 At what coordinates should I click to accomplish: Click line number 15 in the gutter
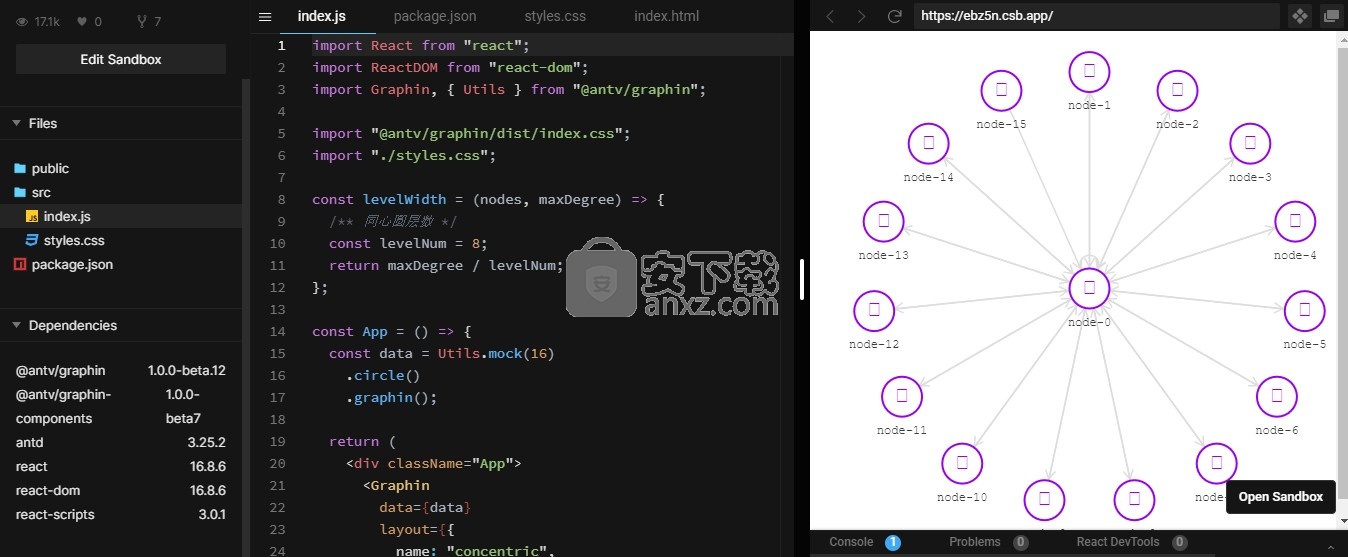click(278, 353)
